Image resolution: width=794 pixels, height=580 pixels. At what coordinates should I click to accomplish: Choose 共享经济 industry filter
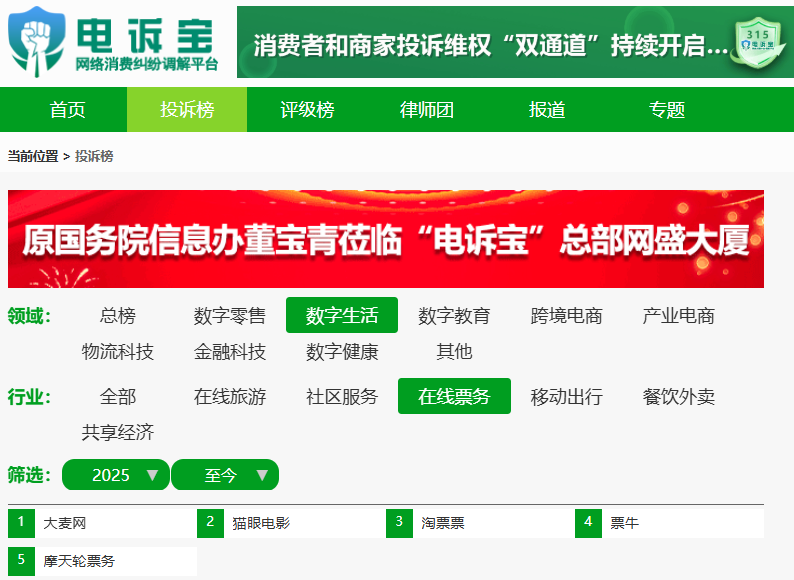click(x=118, y=432)
